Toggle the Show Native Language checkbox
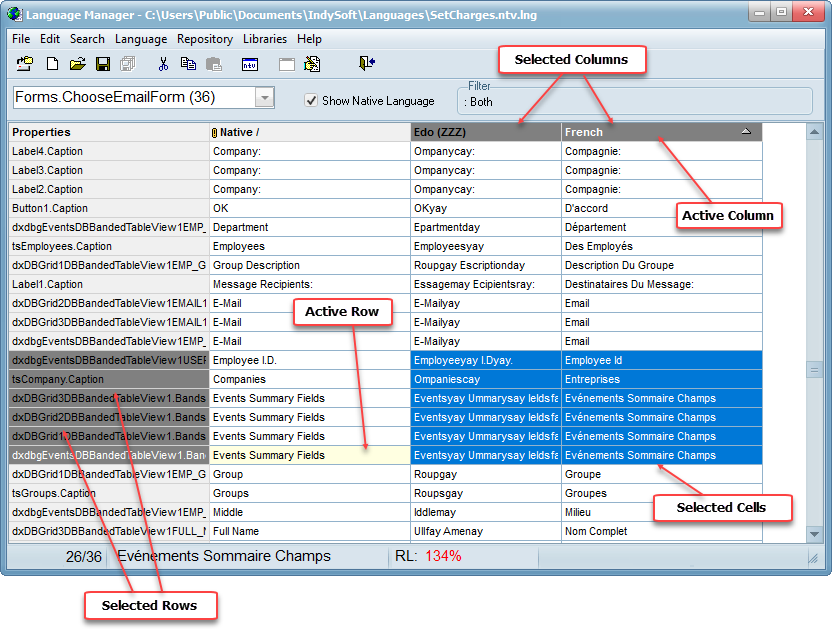Viewport: 832px width, 629px height. click(x=311, y=100)
